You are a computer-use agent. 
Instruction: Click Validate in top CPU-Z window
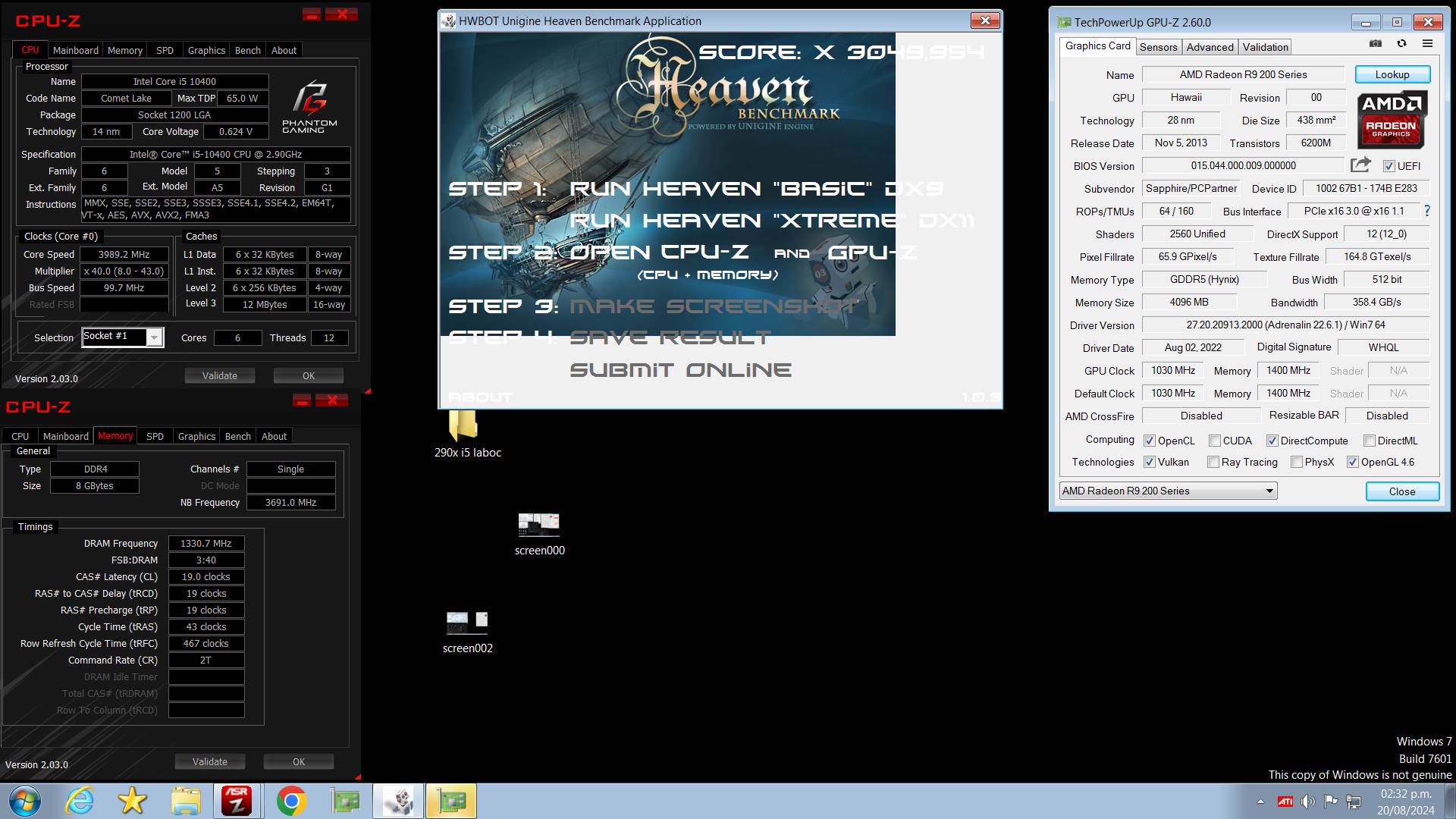[220, 375]
